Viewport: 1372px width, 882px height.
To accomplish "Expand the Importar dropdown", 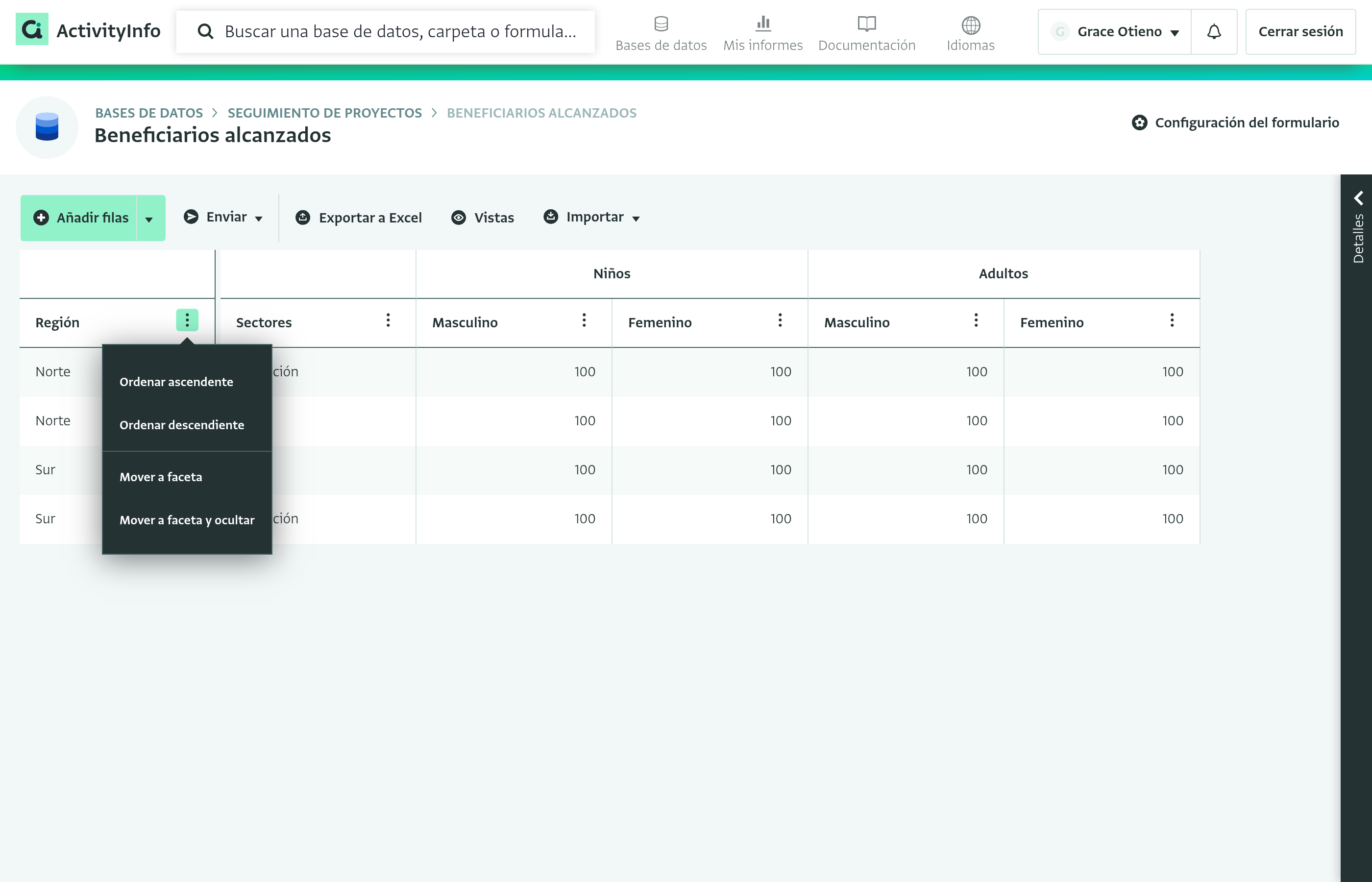I will (x=591, y=217).
